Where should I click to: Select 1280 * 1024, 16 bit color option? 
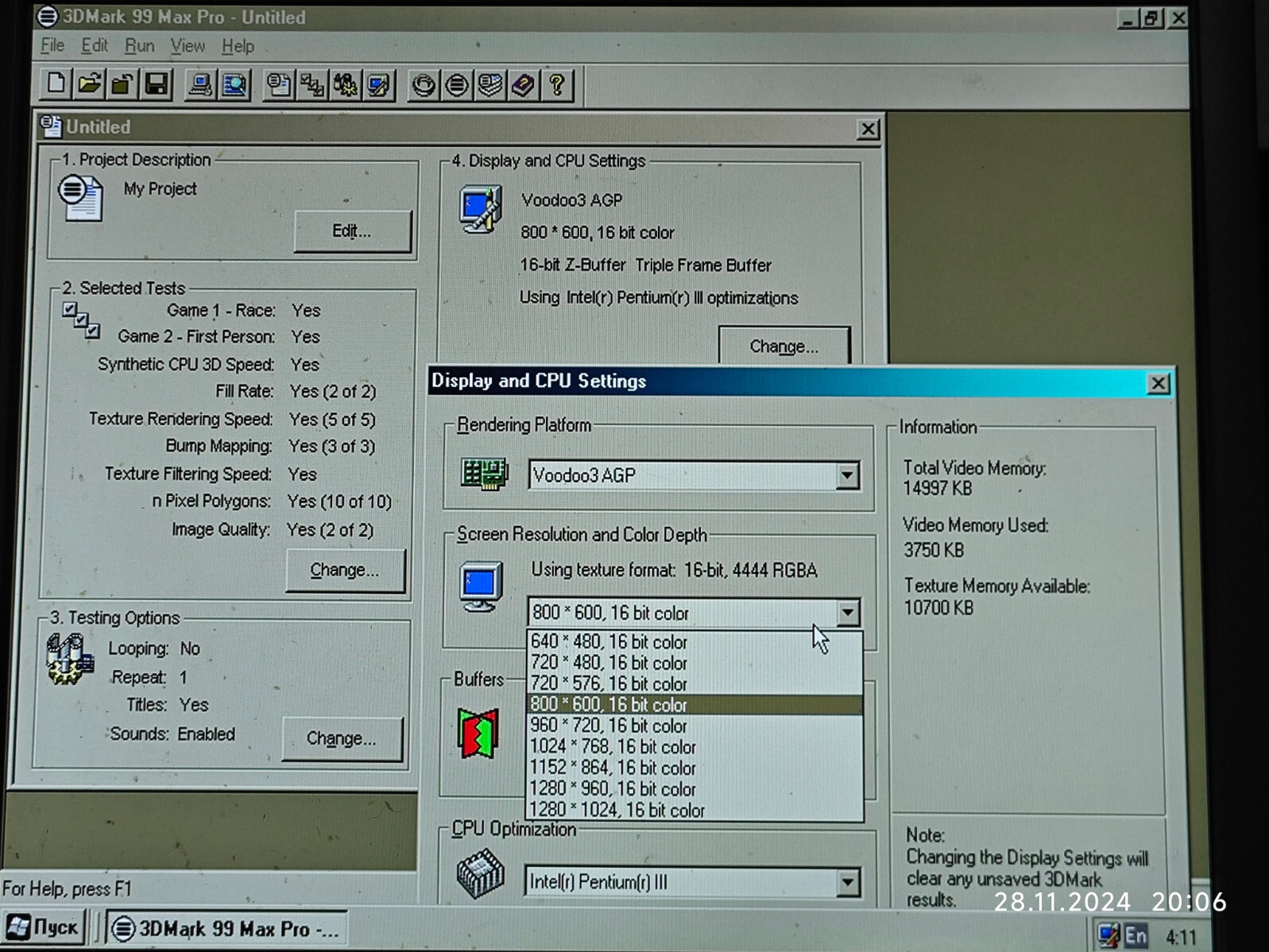pyautogui.click(x=694, y=810)
